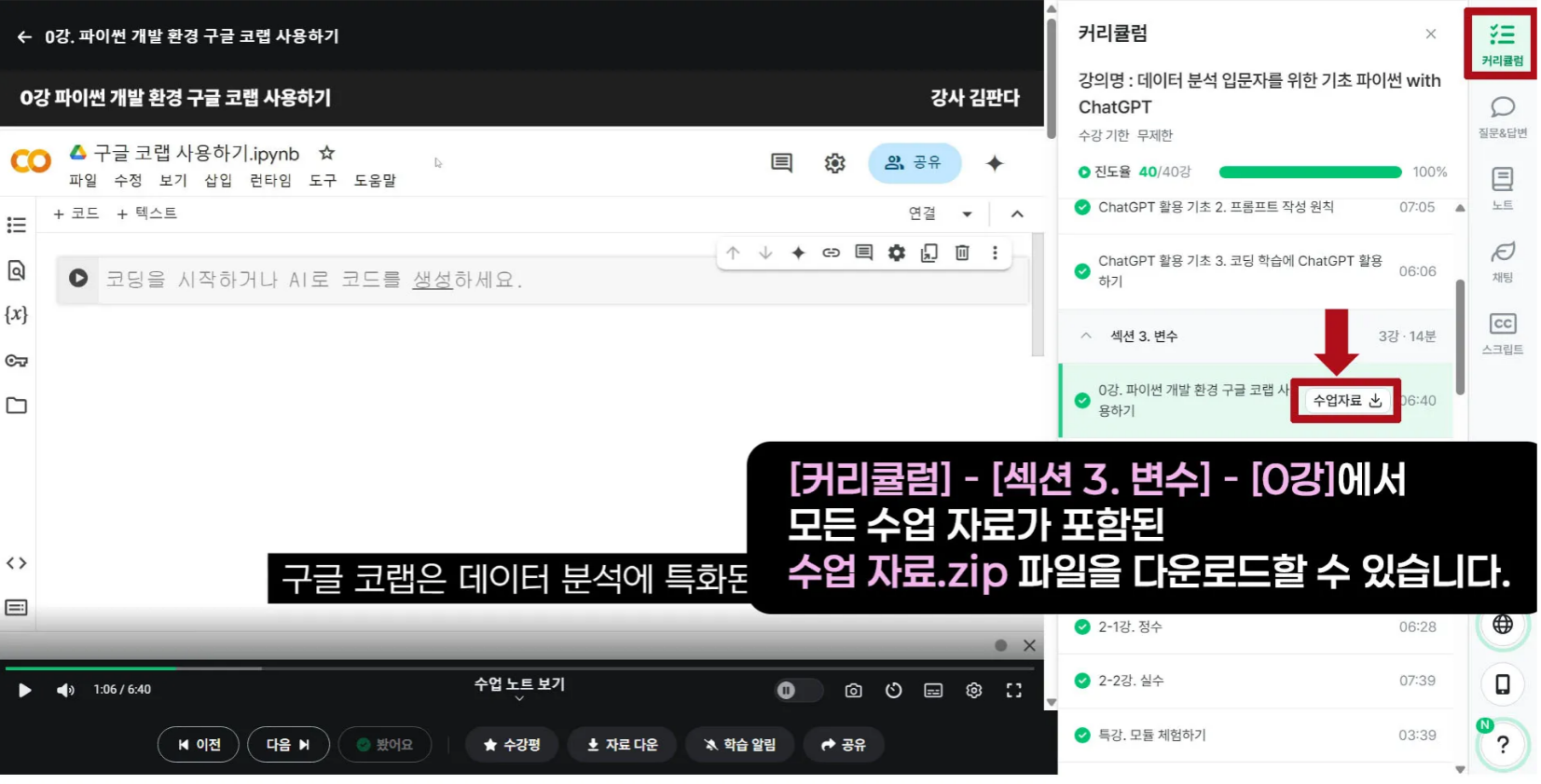Open Colab files folder panel
The width and height of the screenshot is (1541, 784).
(16, 406)
